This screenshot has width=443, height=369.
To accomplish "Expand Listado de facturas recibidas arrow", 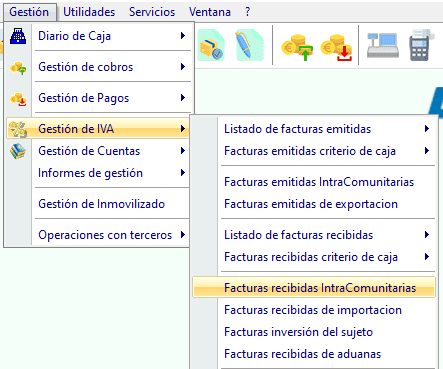I will (427, 235).
